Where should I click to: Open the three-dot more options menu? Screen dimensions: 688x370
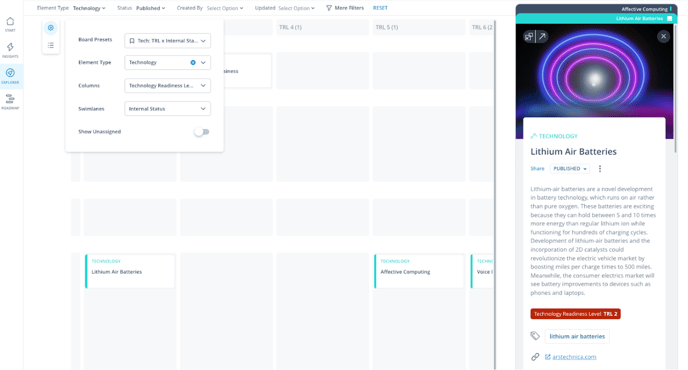(x=600, y=169)
